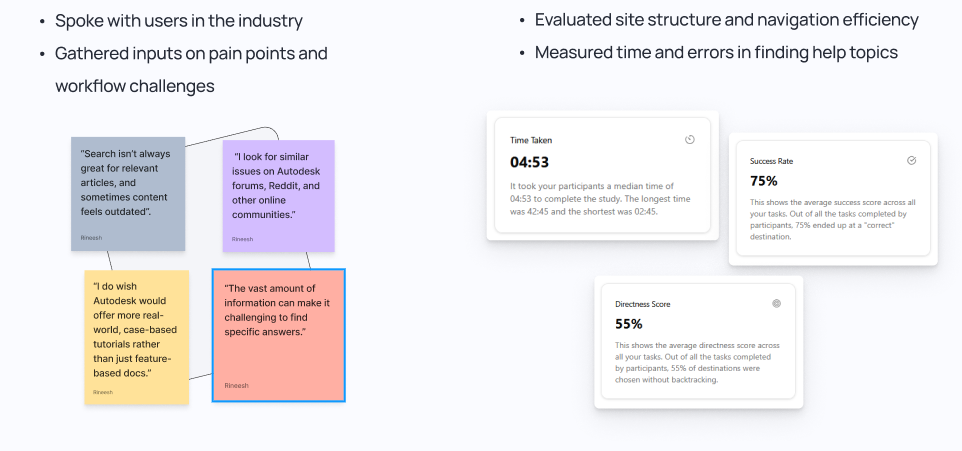Open the Directness Score card

[698, 341]
